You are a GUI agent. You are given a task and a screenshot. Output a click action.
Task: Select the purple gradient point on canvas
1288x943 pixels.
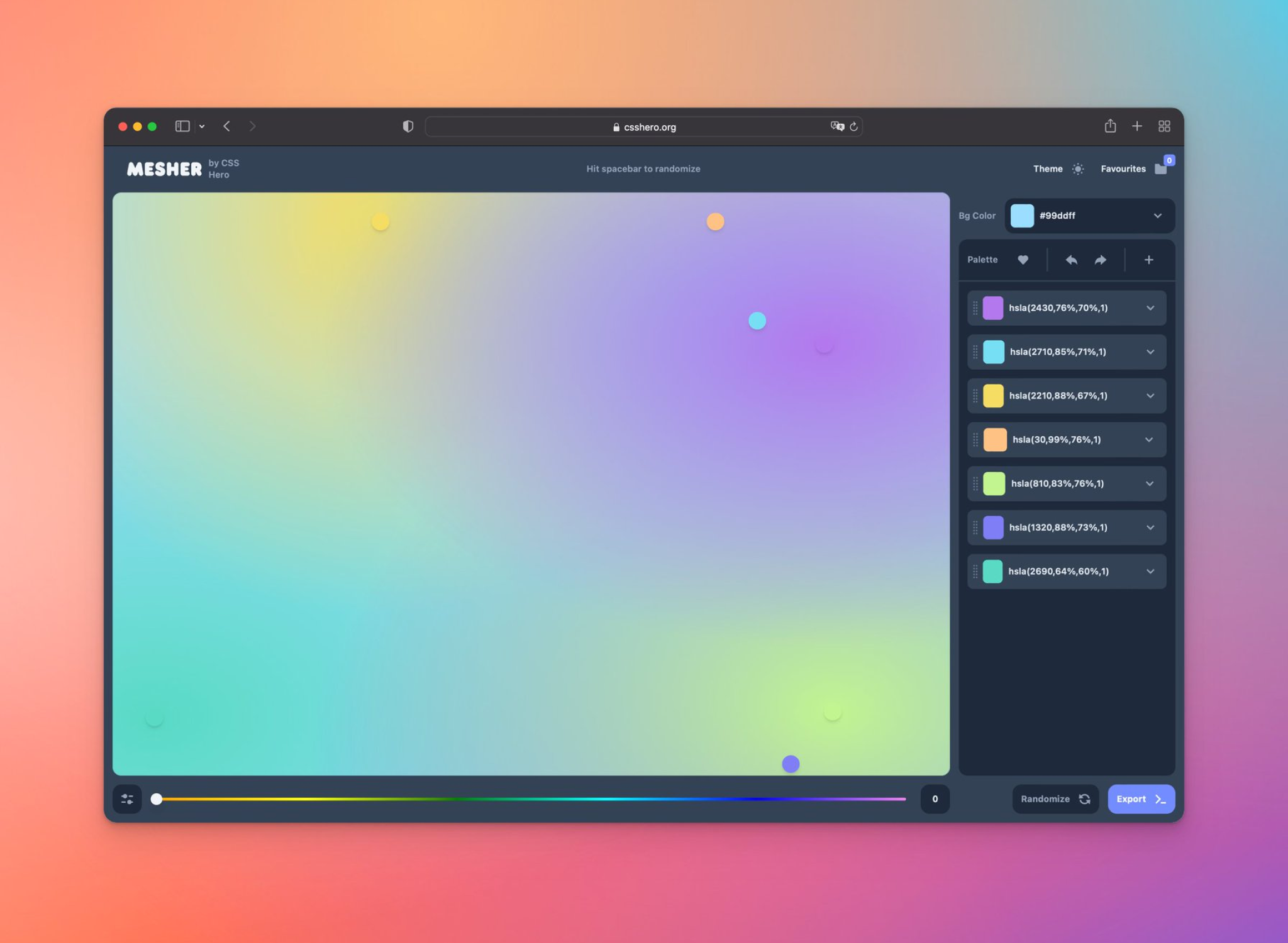824,345
